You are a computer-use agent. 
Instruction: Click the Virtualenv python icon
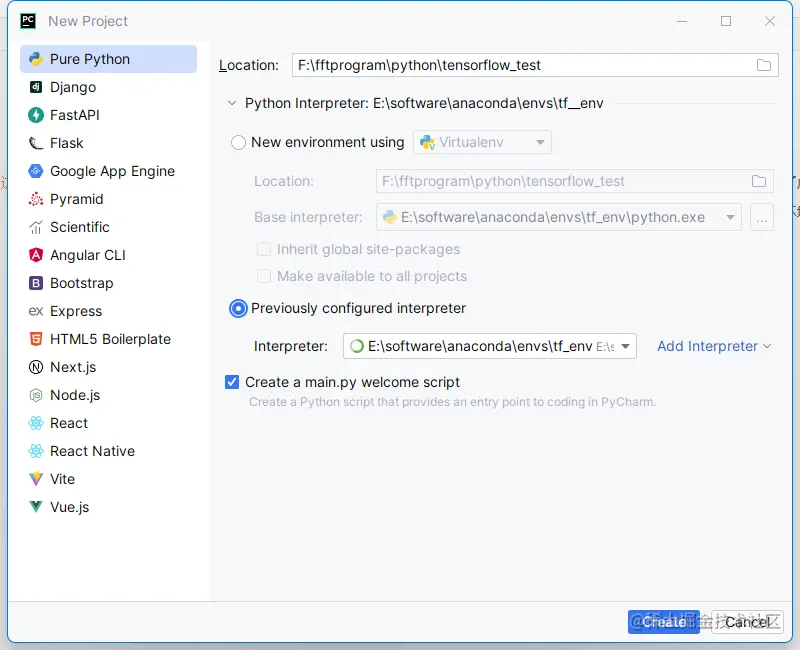point(427,142)
